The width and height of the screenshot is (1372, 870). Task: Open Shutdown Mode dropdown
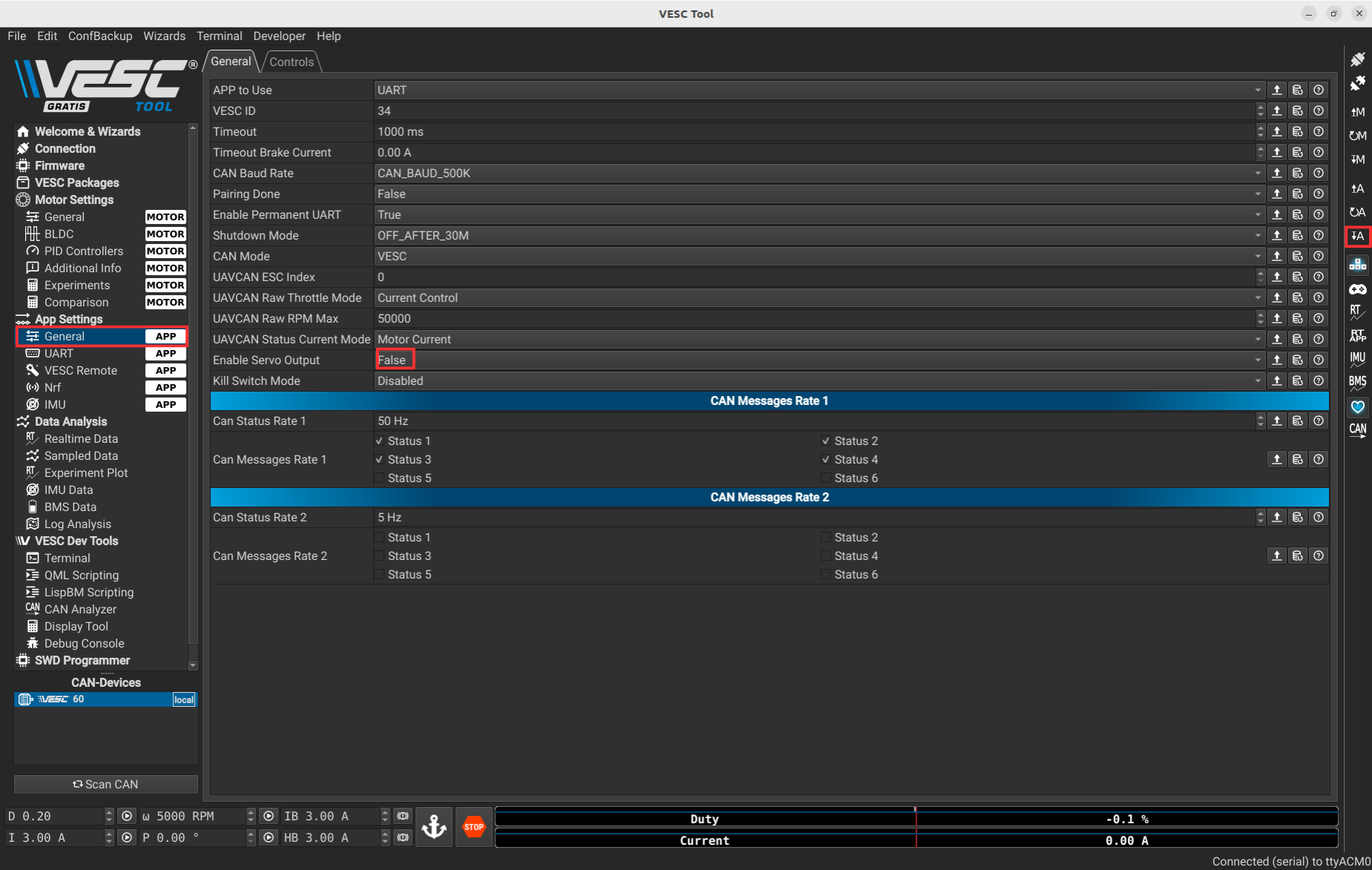click(x=819, y=235)
